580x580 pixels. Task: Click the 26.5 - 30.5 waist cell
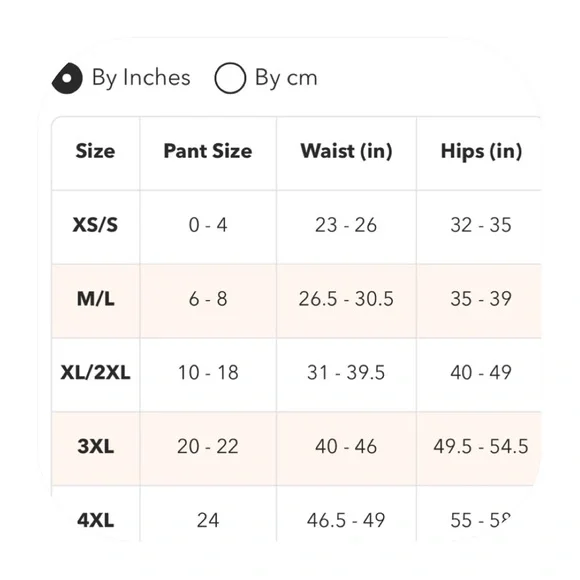[346, 299]
